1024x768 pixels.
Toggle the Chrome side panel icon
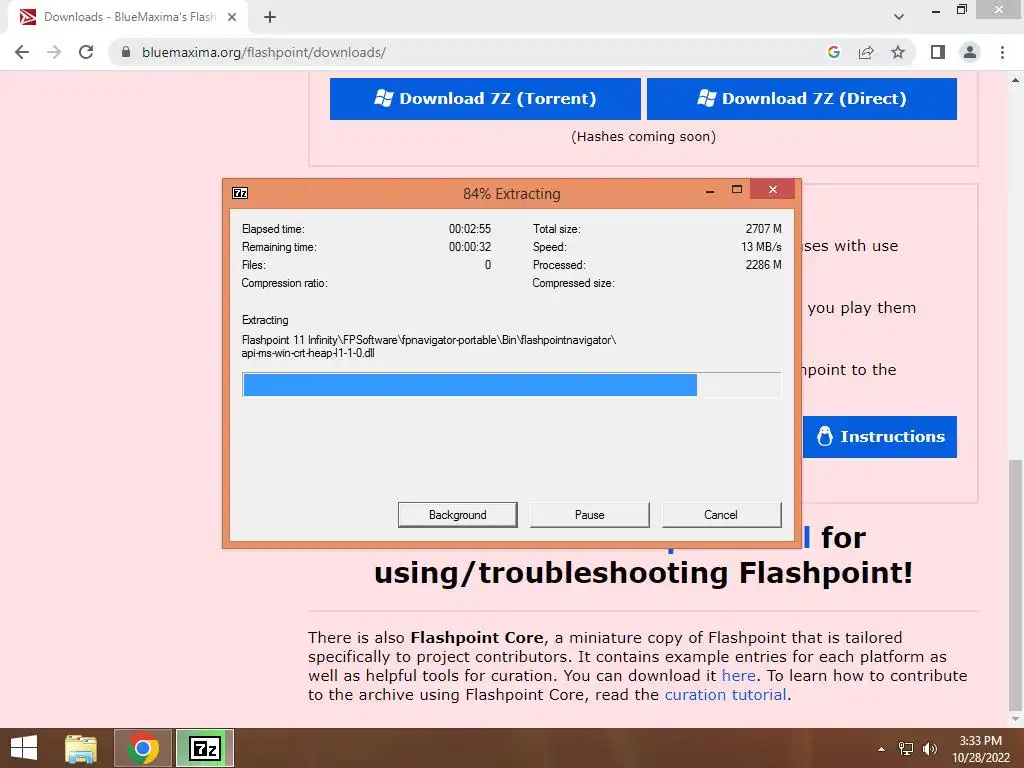(x=938, y=52)
